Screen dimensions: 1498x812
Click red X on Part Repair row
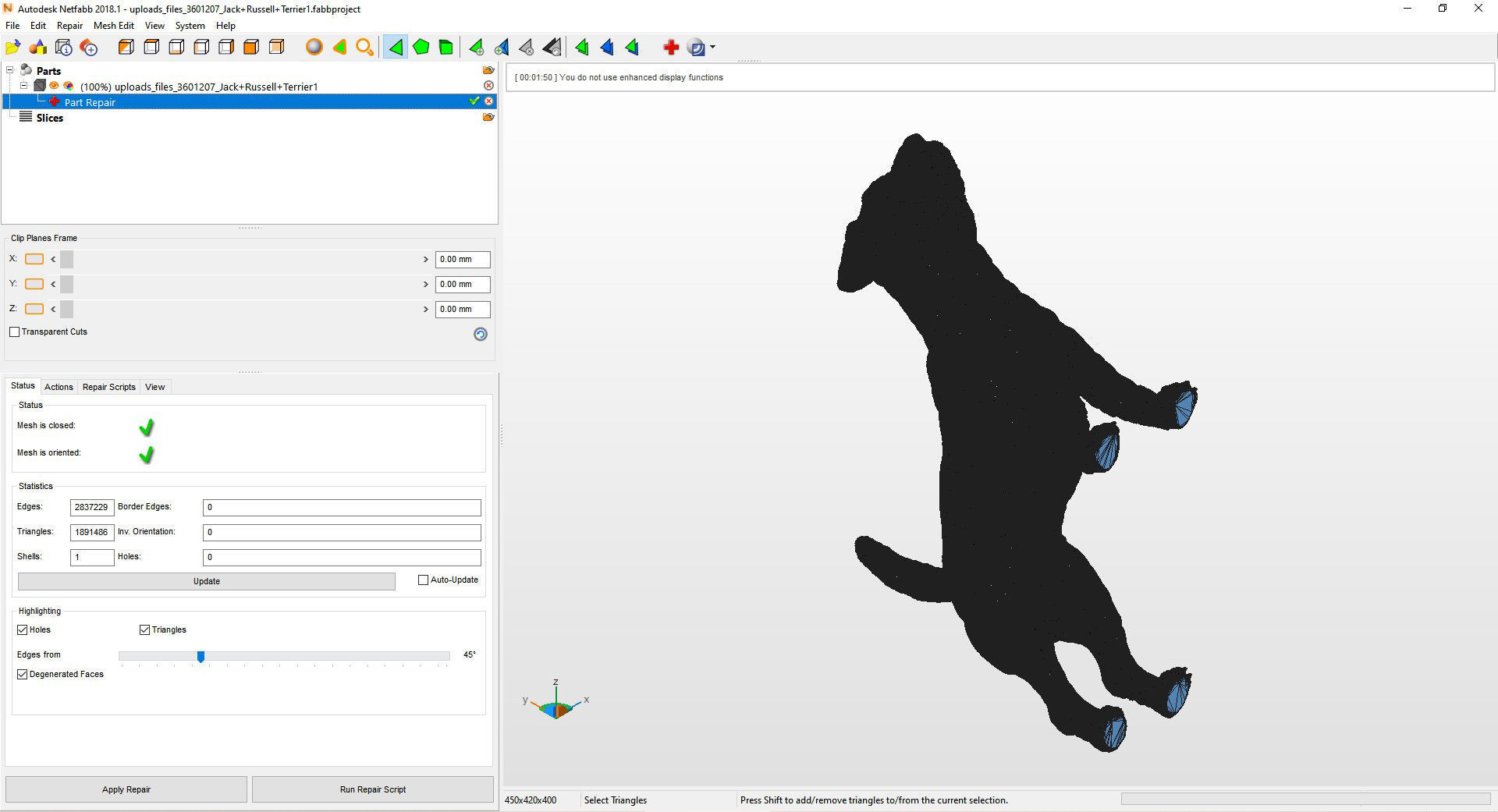click(488, 101)
